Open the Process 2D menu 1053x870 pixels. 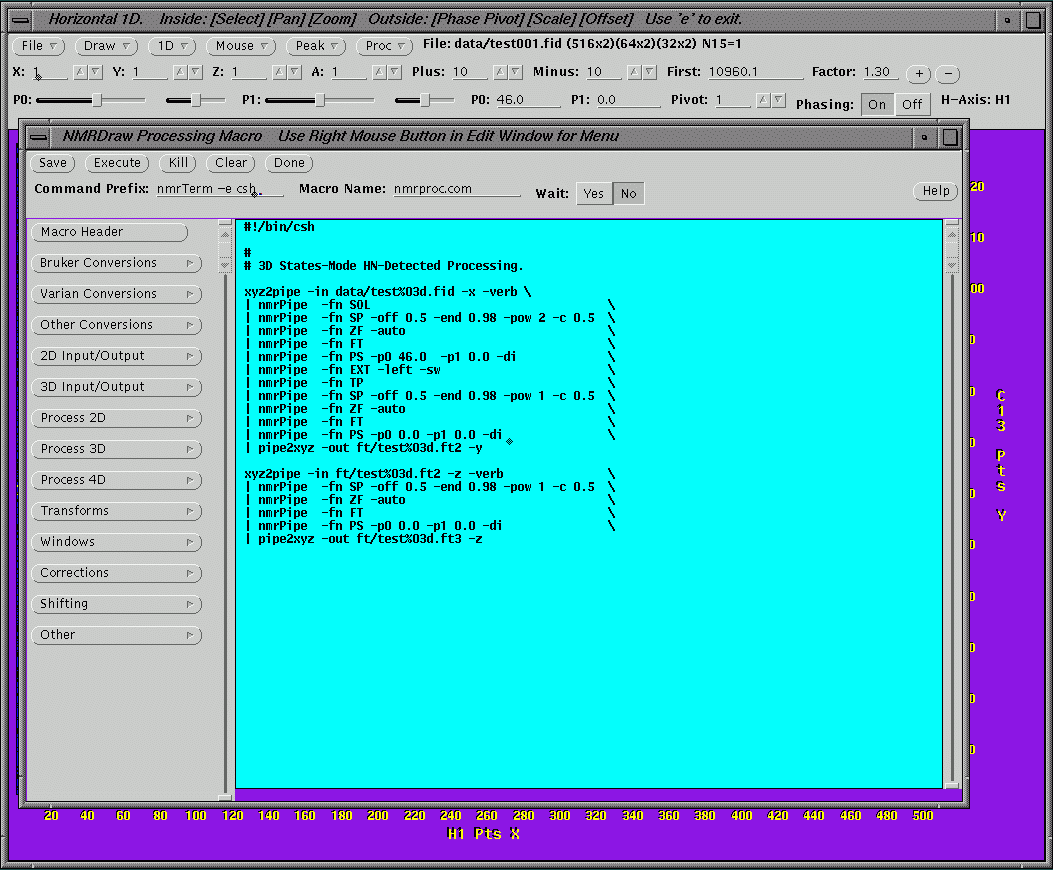tap(117, 418)
